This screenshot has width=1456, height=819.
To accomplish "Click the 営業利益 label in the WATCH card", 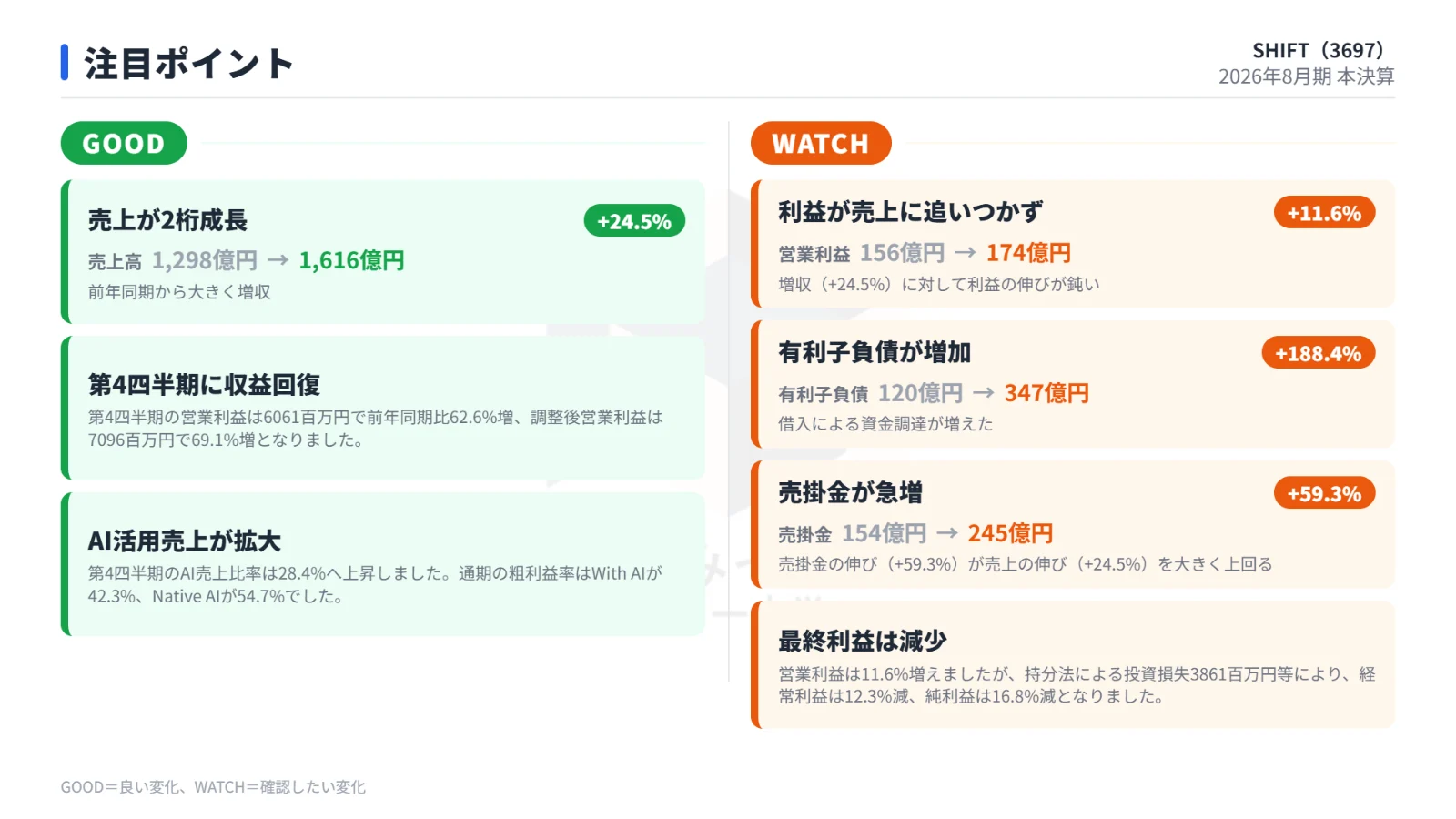I will click(814, 254).
